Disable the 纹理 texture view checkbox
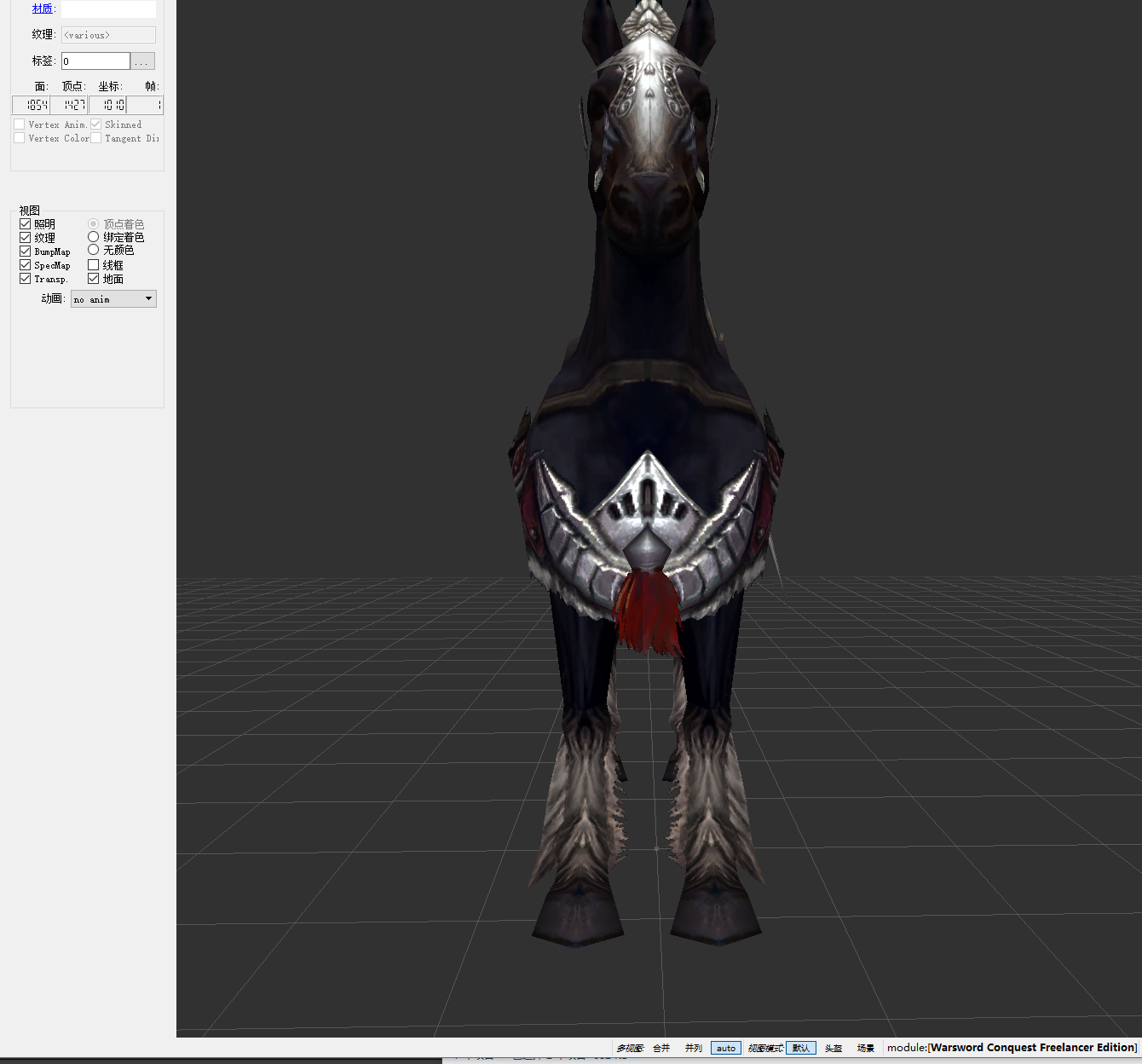The image size is (1142, 1064). tap(26, 238)
